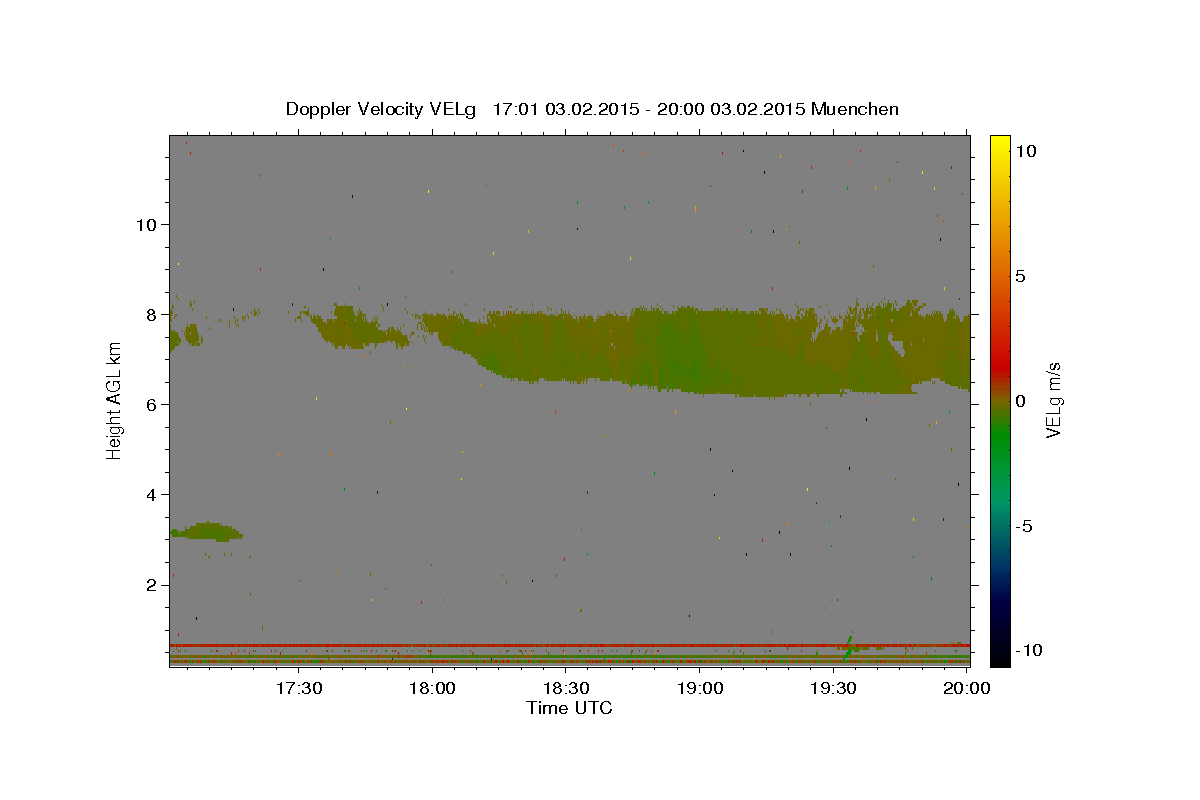Click the colorbar value 5 label

[x=1019, y=276]
